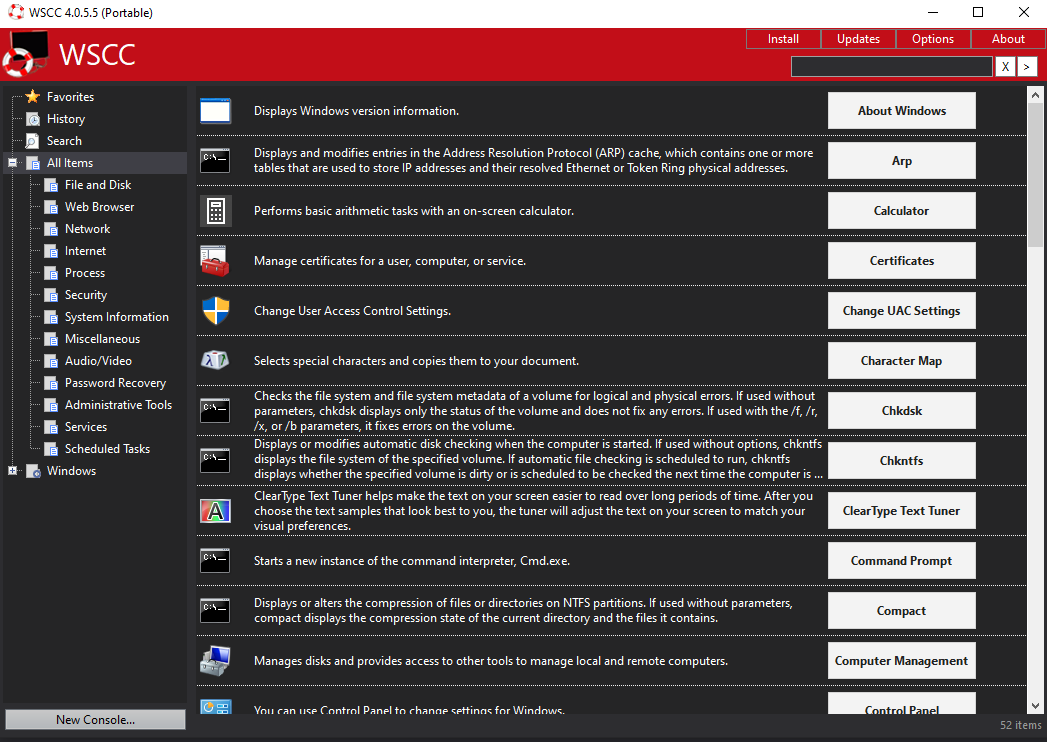Click the New Console... button
1047x742 pixels.
(95, 719)
